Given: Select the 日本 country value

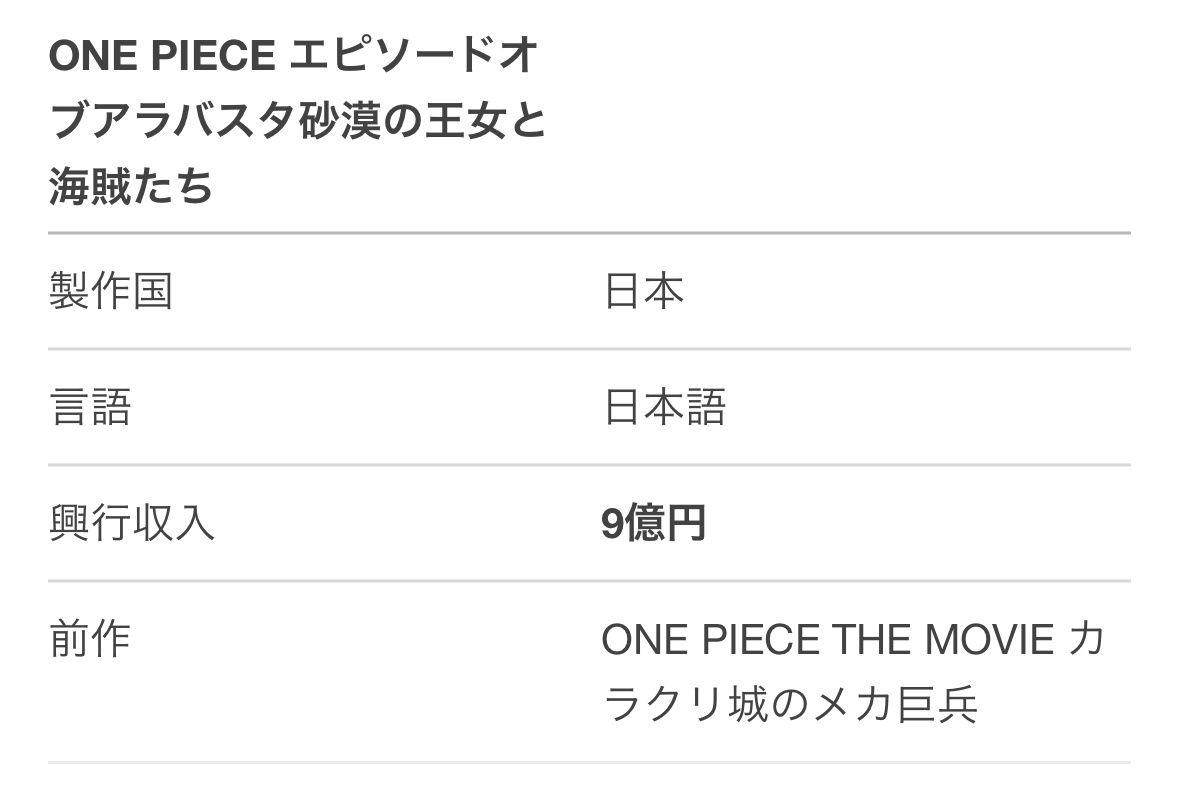Looking at the screenshot, I should tap(644, 292).
